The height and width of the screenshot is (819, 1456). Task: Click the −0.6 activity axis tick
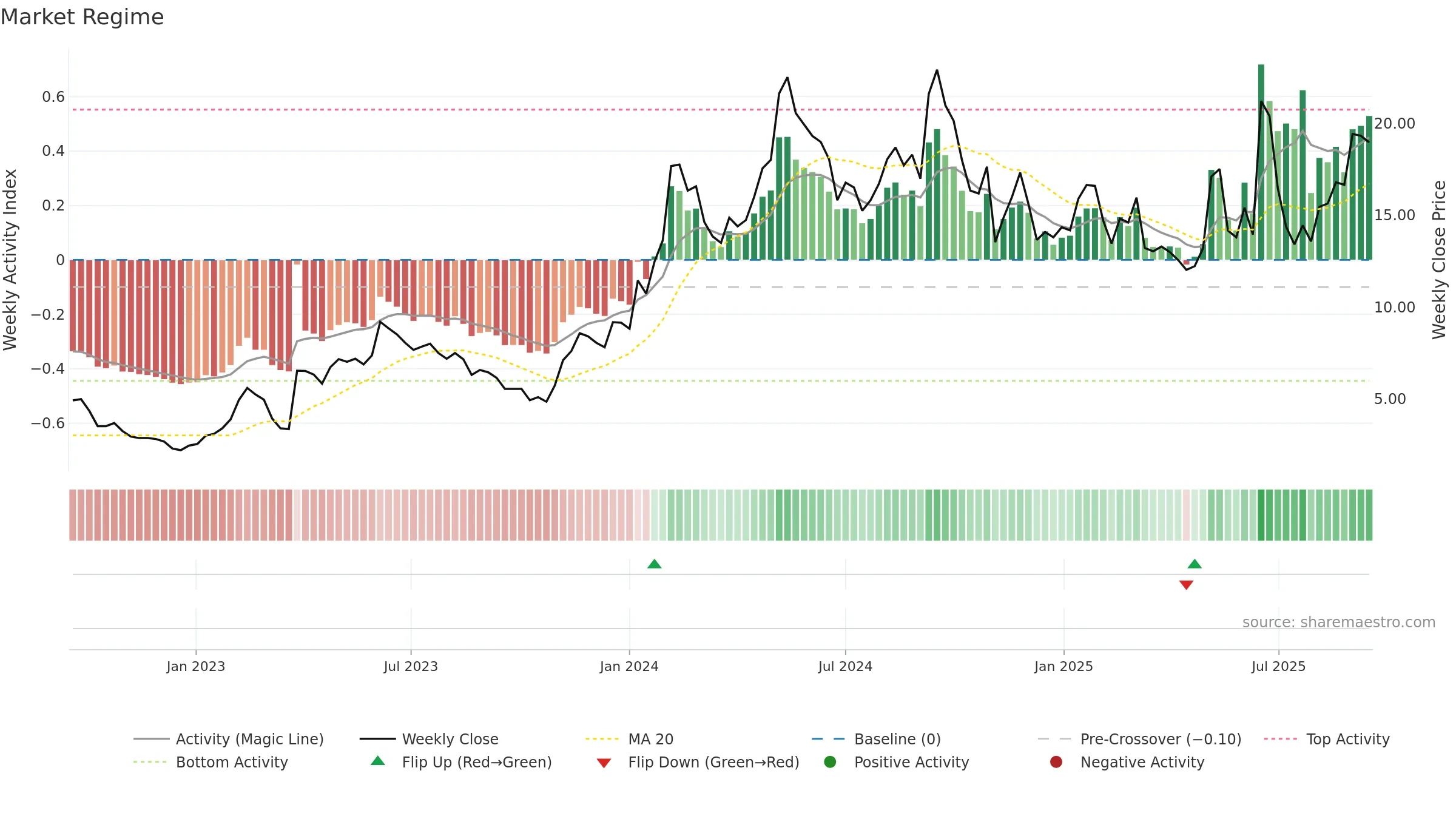point(48,423)
